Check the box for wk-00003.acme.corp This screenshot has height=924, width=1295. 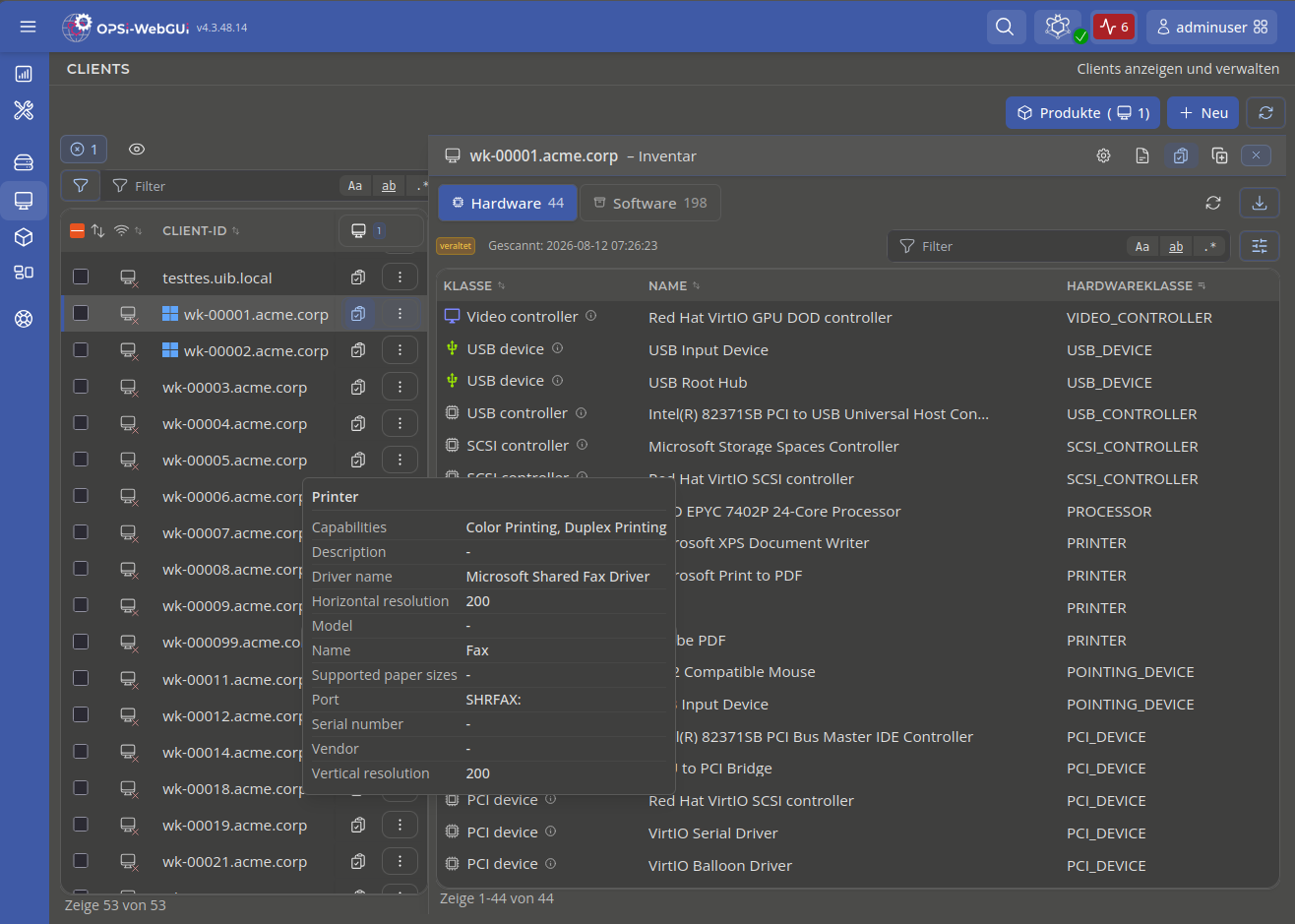coord(81,387)
